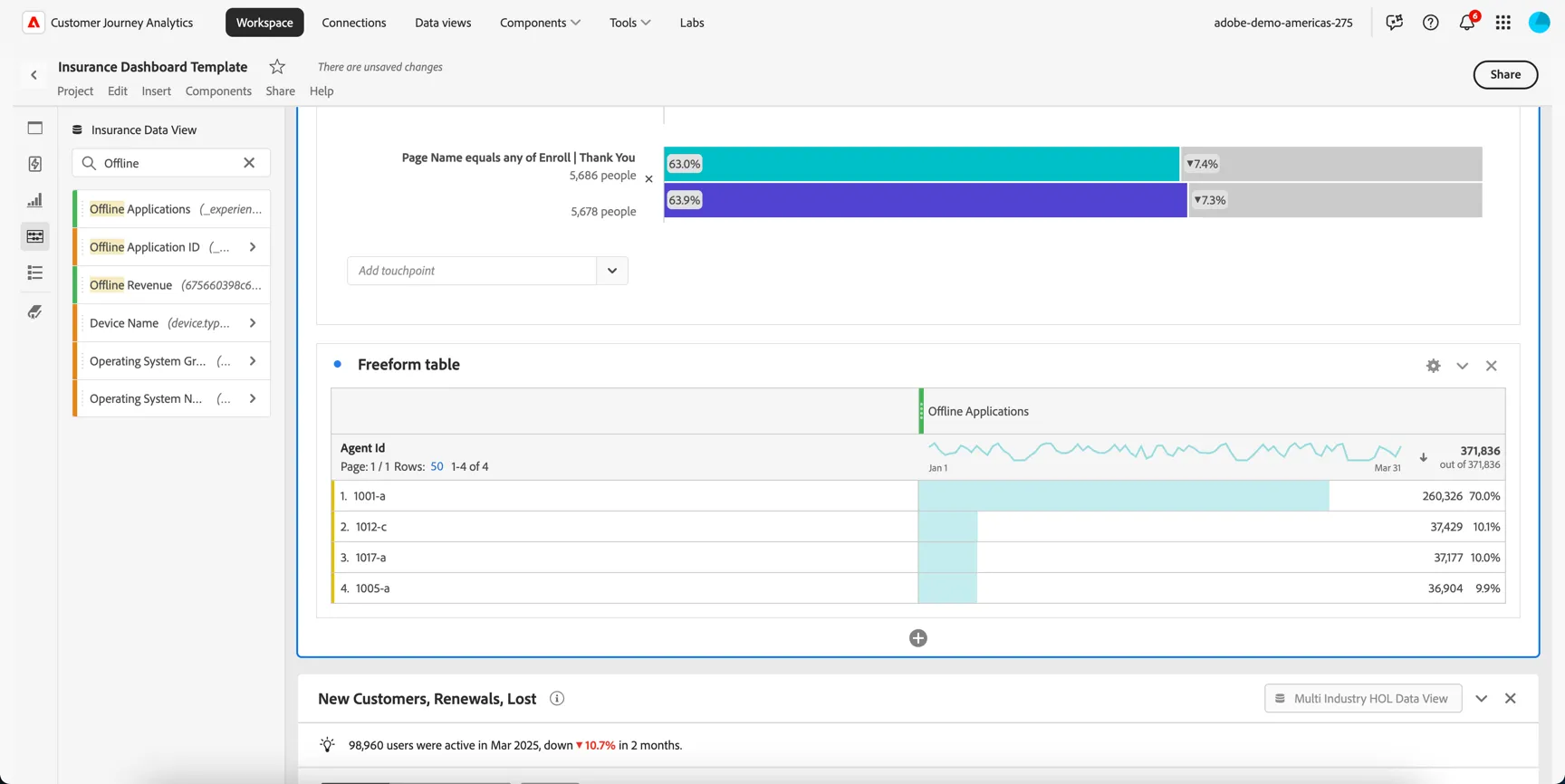Open the Add touchpoint dropdown arrow
1565x784 pixels.
click(612, 271)
